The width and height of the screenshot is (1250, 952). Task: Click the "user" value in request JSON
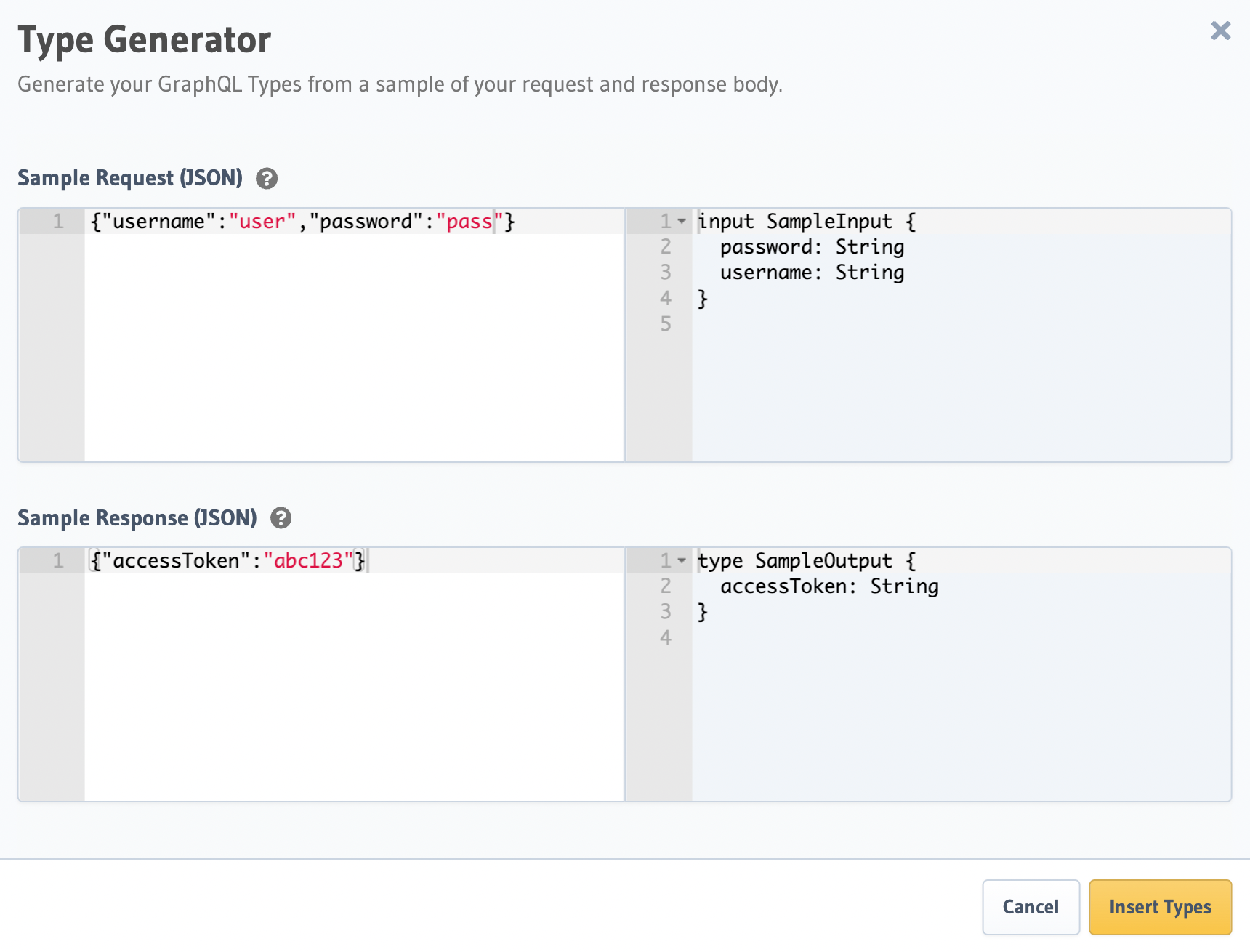[262, 222]
